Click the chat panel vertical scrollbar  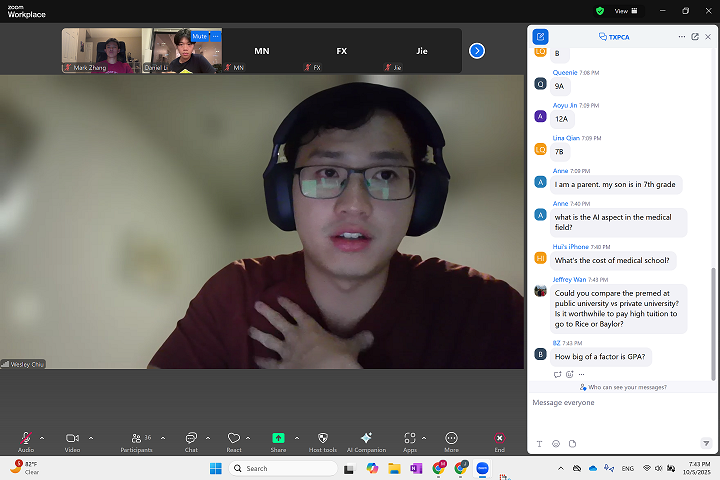pyautogui.click(x=713, y=320)
